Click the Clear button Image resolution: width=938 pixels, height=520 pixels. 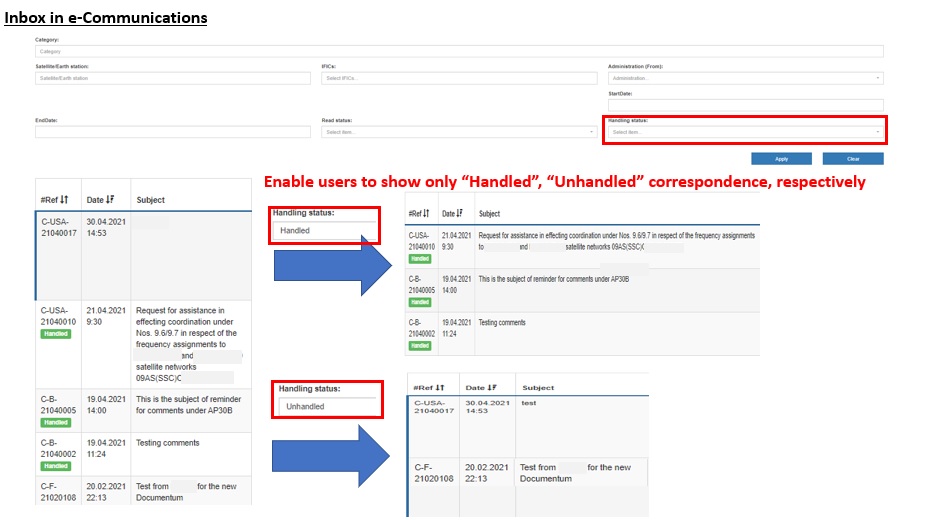tap(853, 159)
